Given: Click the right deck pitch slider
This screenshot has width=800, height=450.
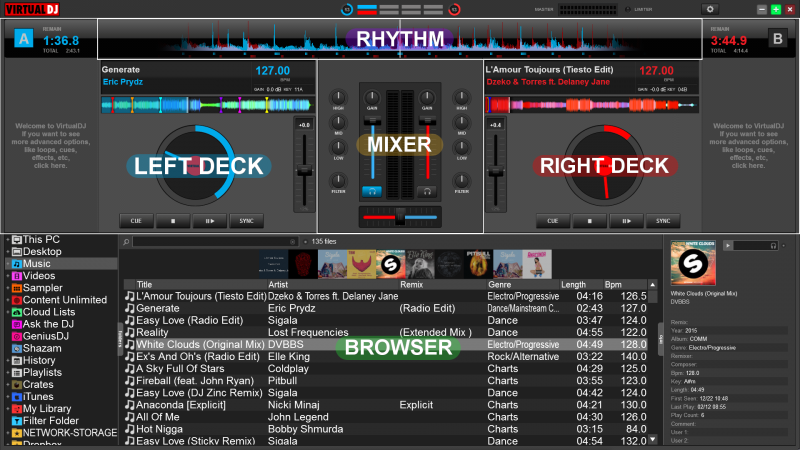Looking at the screenshot, I should point(495,172).
